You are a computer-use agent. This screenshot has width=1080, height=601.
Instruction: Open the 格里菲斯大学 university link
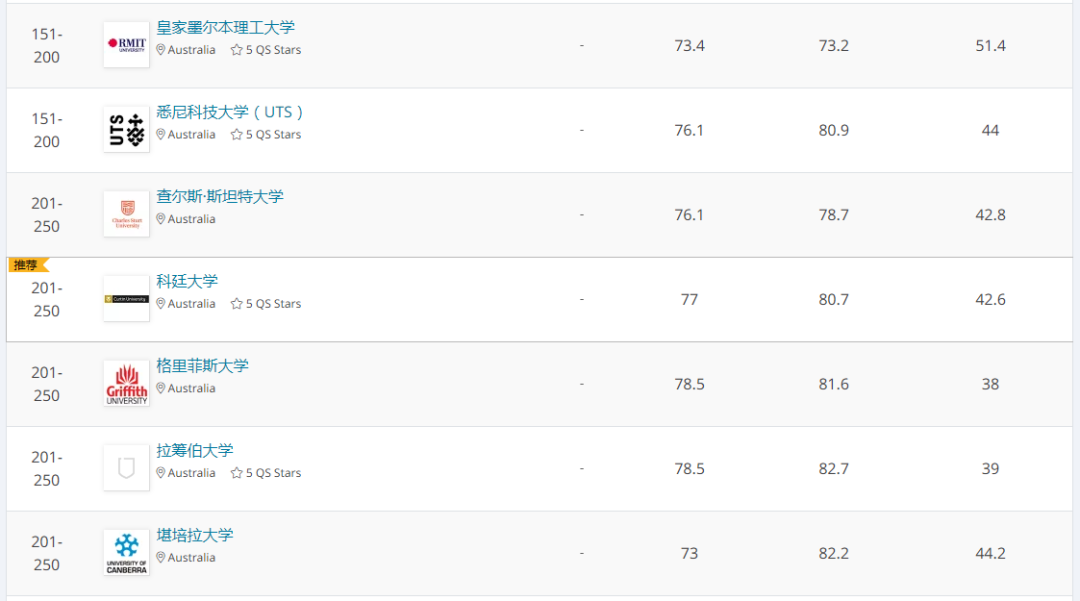[203, 366]
